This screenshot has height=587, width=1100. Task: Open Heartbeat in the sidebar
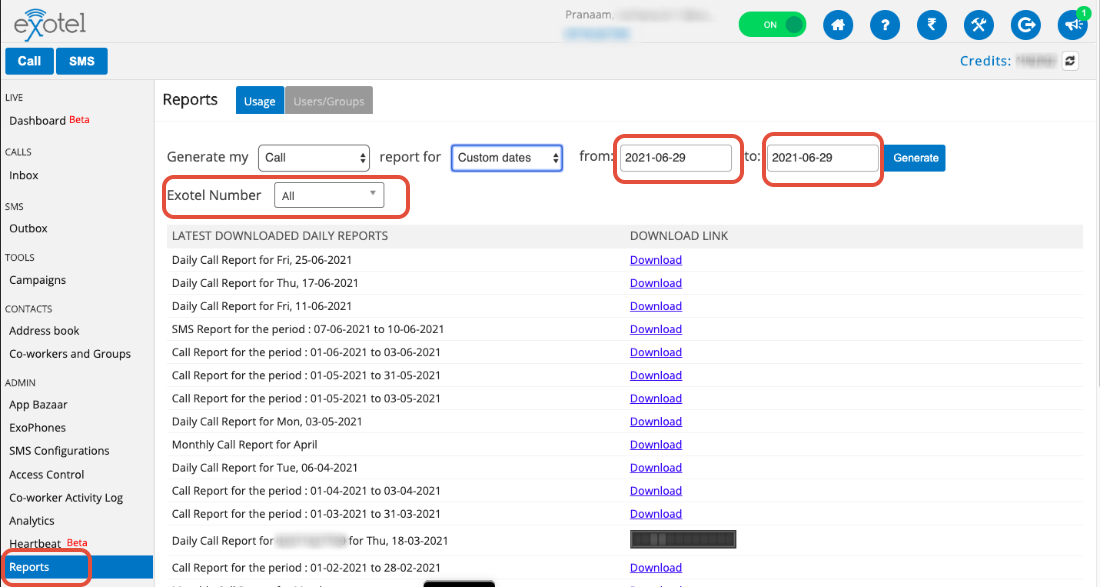pos(35,544)
